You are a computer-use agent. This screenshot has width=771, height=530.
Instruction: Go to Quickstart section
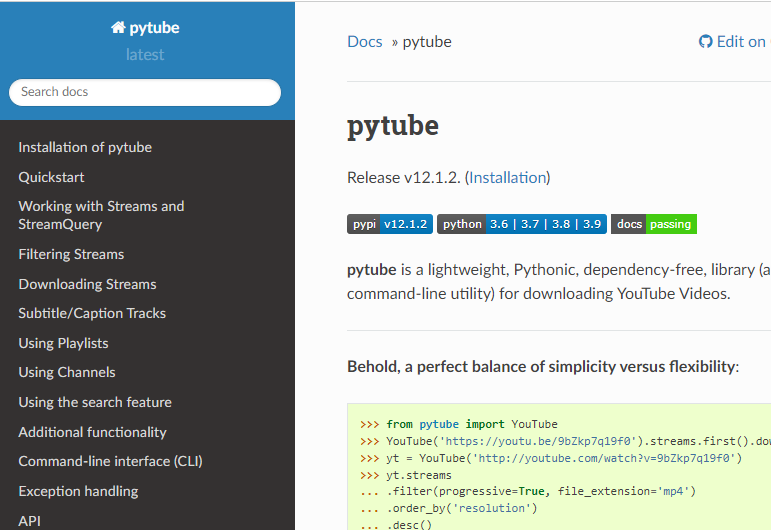click(51, 177)
